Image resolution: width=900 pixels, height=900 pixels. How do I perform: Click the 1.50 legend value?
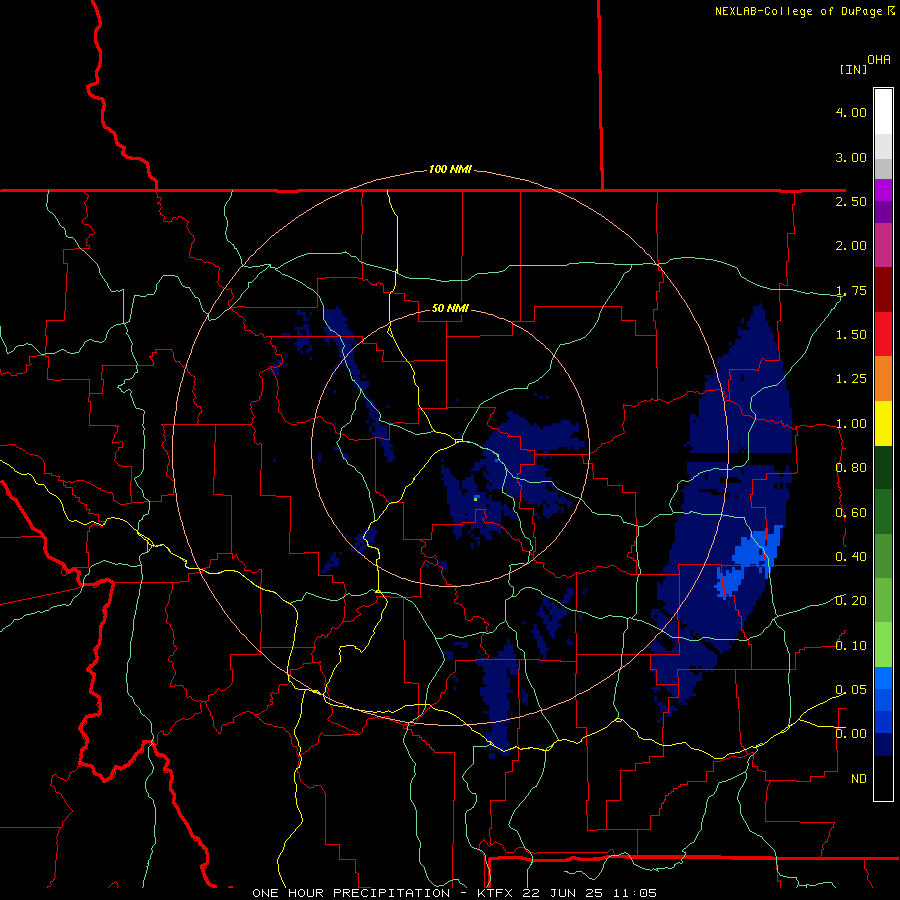pos(851,335)
